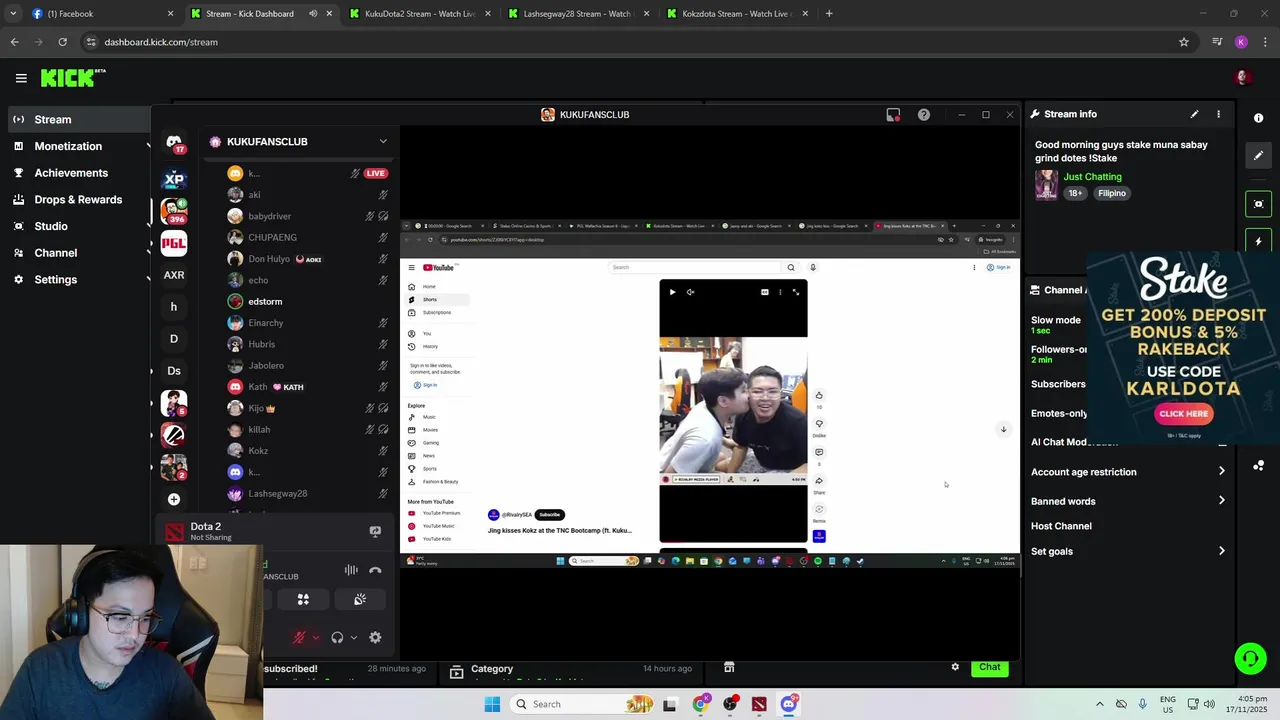Image resolution: width=1280 pixels, height=720 pixels.
Task: Select user Kath in voice list
Action: click(258, 387)
